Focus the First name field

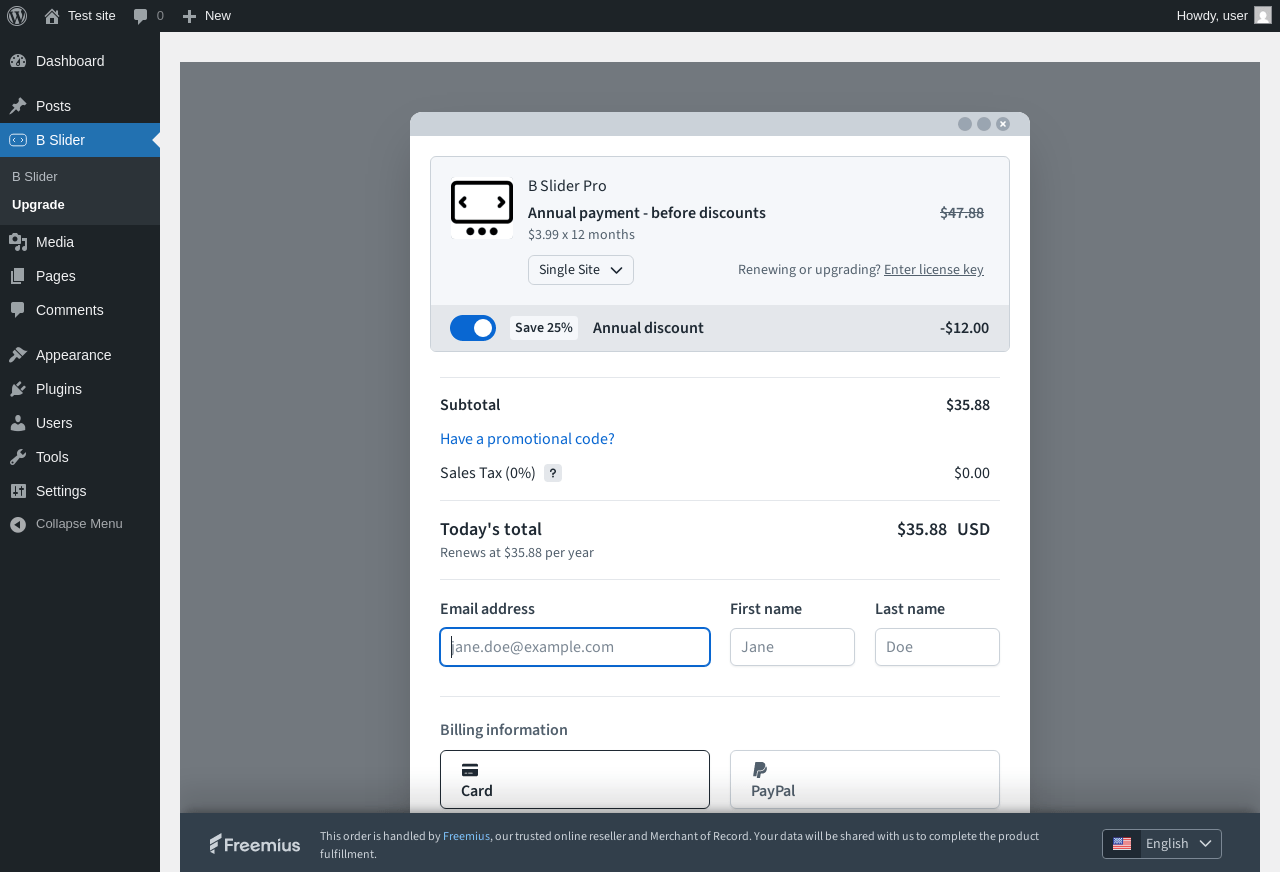pos(792,647)
